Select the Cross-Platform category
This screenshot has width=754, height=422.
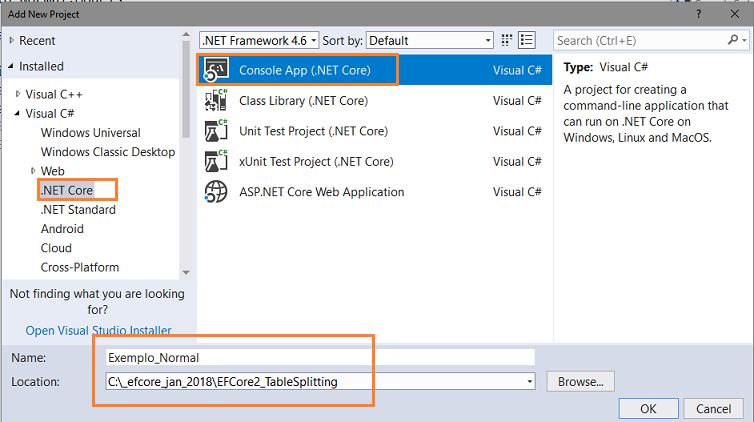click(x=80, y=267)
